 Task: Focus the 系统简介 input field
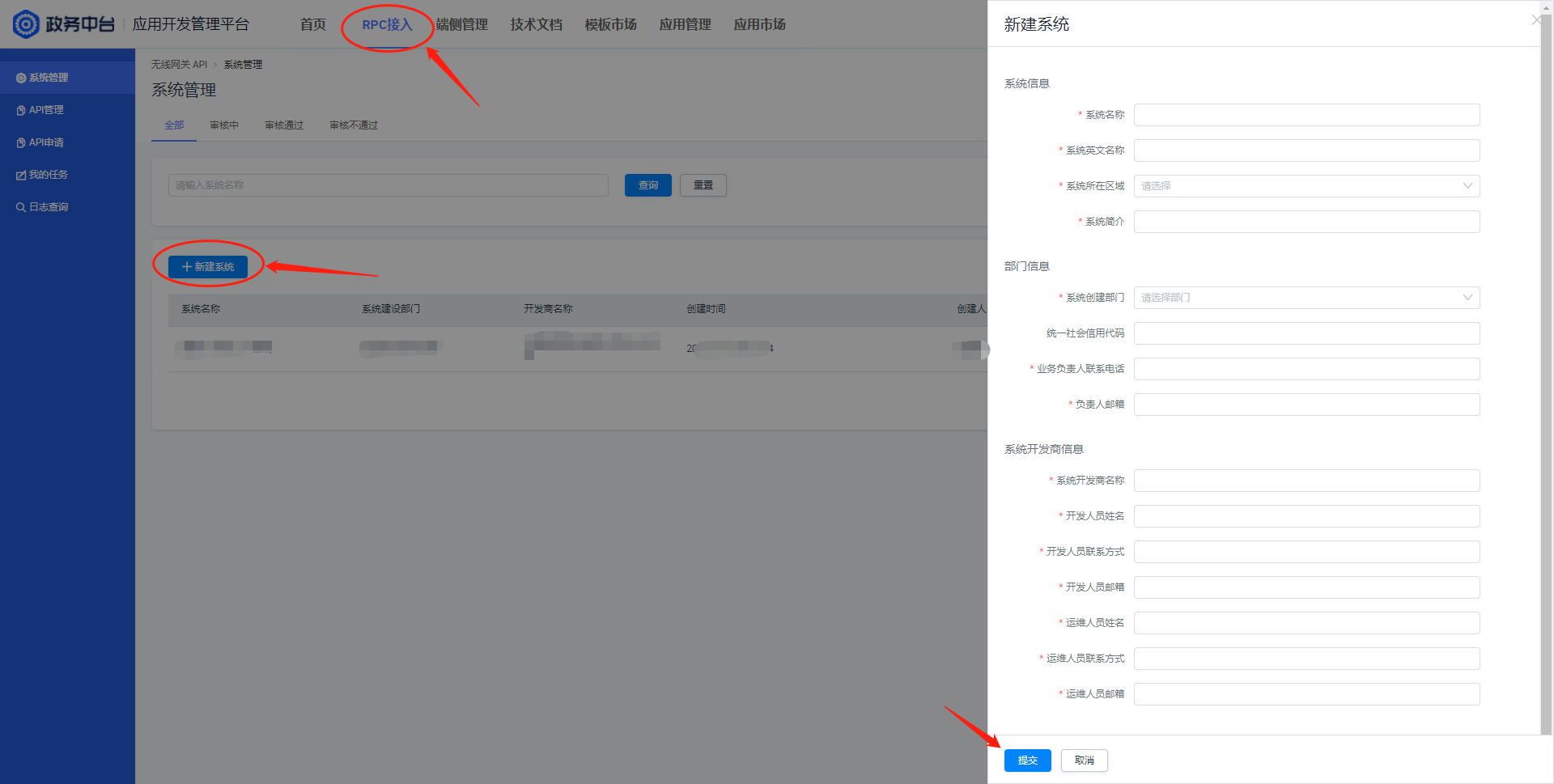pos(1306,222)
